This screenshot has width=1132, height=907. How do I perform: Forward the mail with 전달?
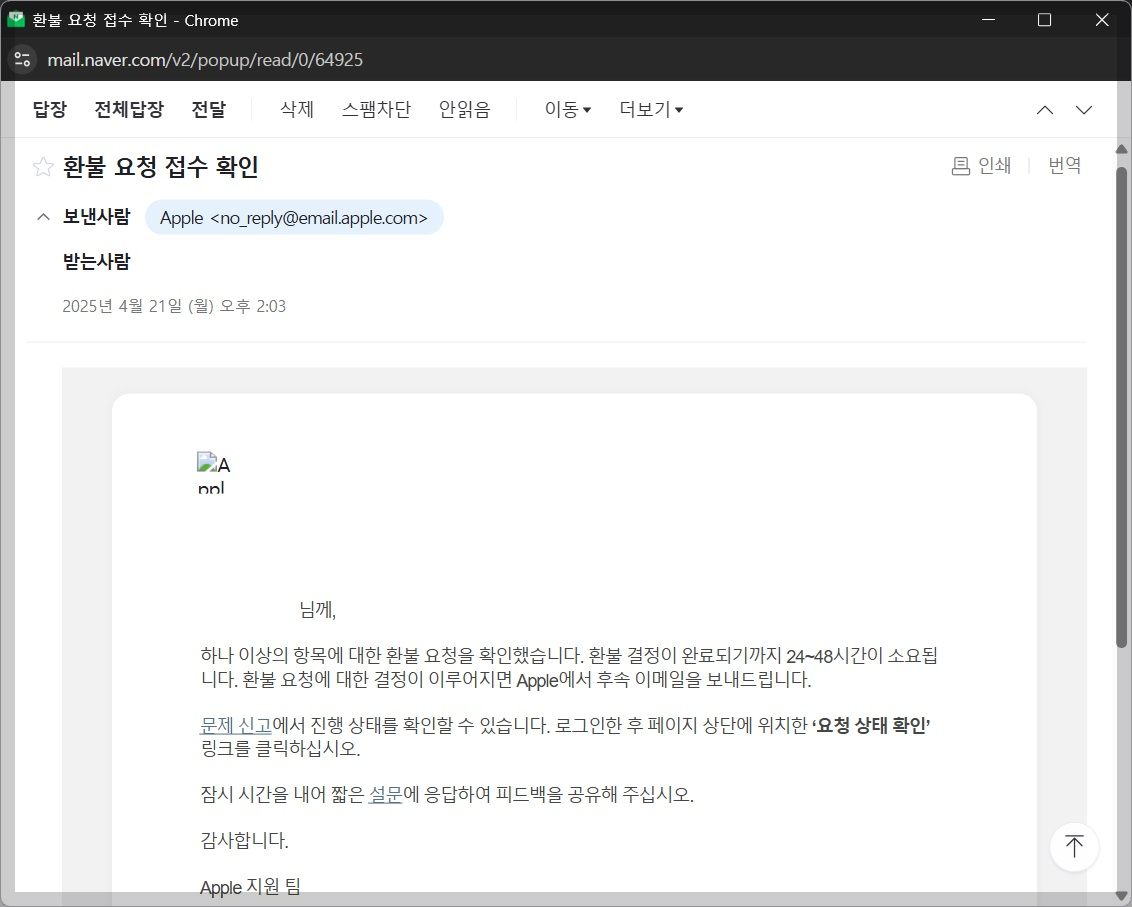209,109
